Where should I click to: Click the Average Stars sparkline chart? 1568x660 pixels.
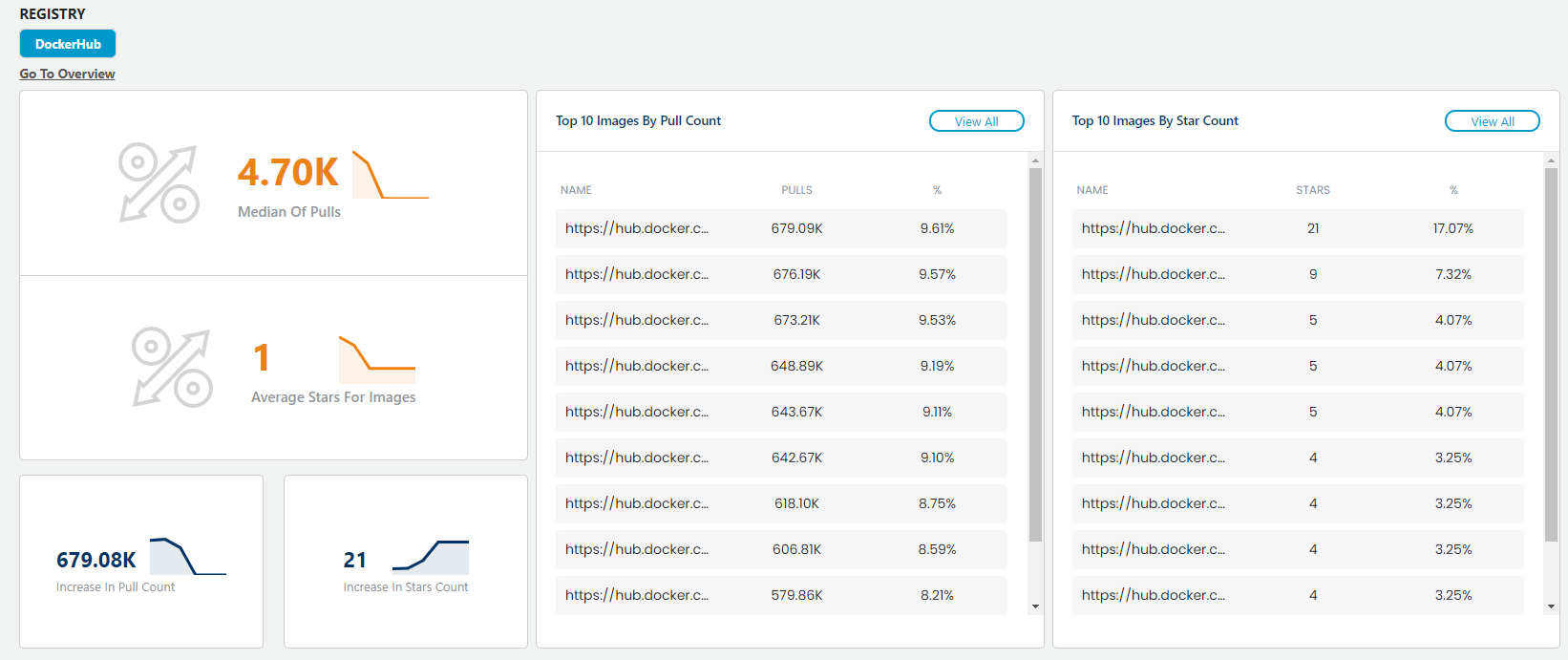376,359
